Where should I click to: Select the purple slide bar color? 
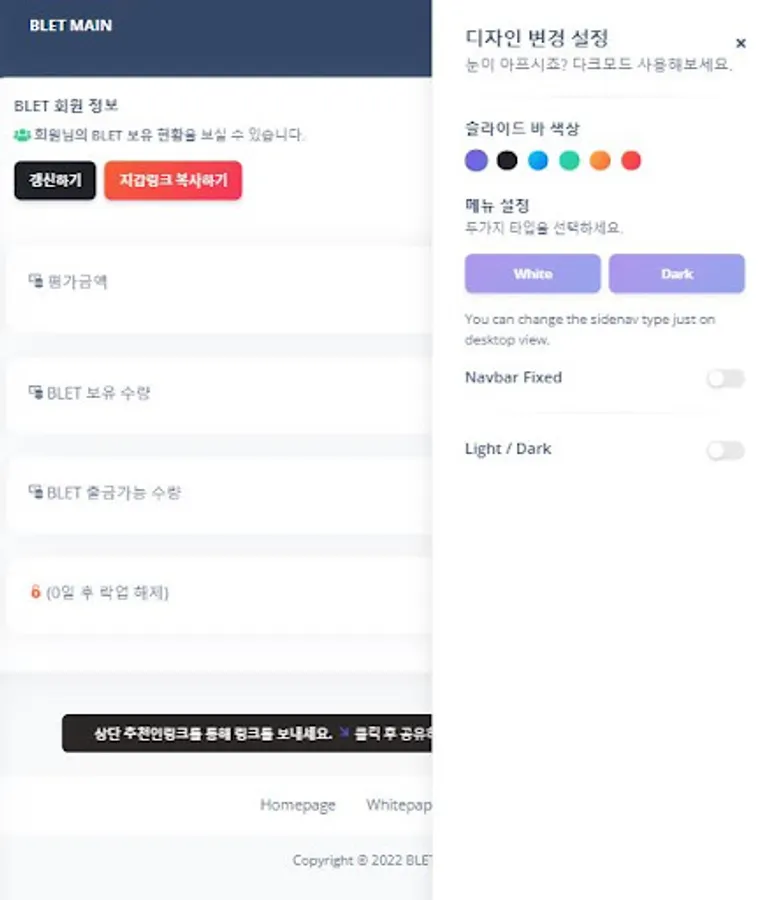pyautogui.click(x=476, y=160)
